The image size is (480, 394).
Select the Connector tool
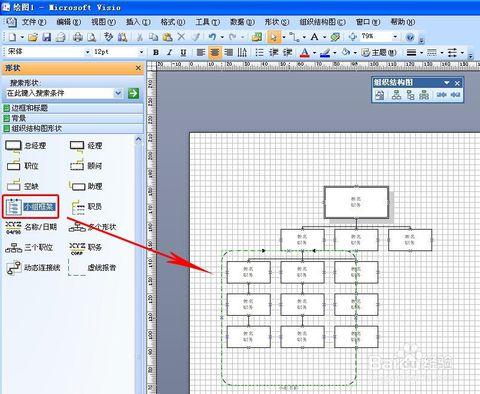(294, 37)
